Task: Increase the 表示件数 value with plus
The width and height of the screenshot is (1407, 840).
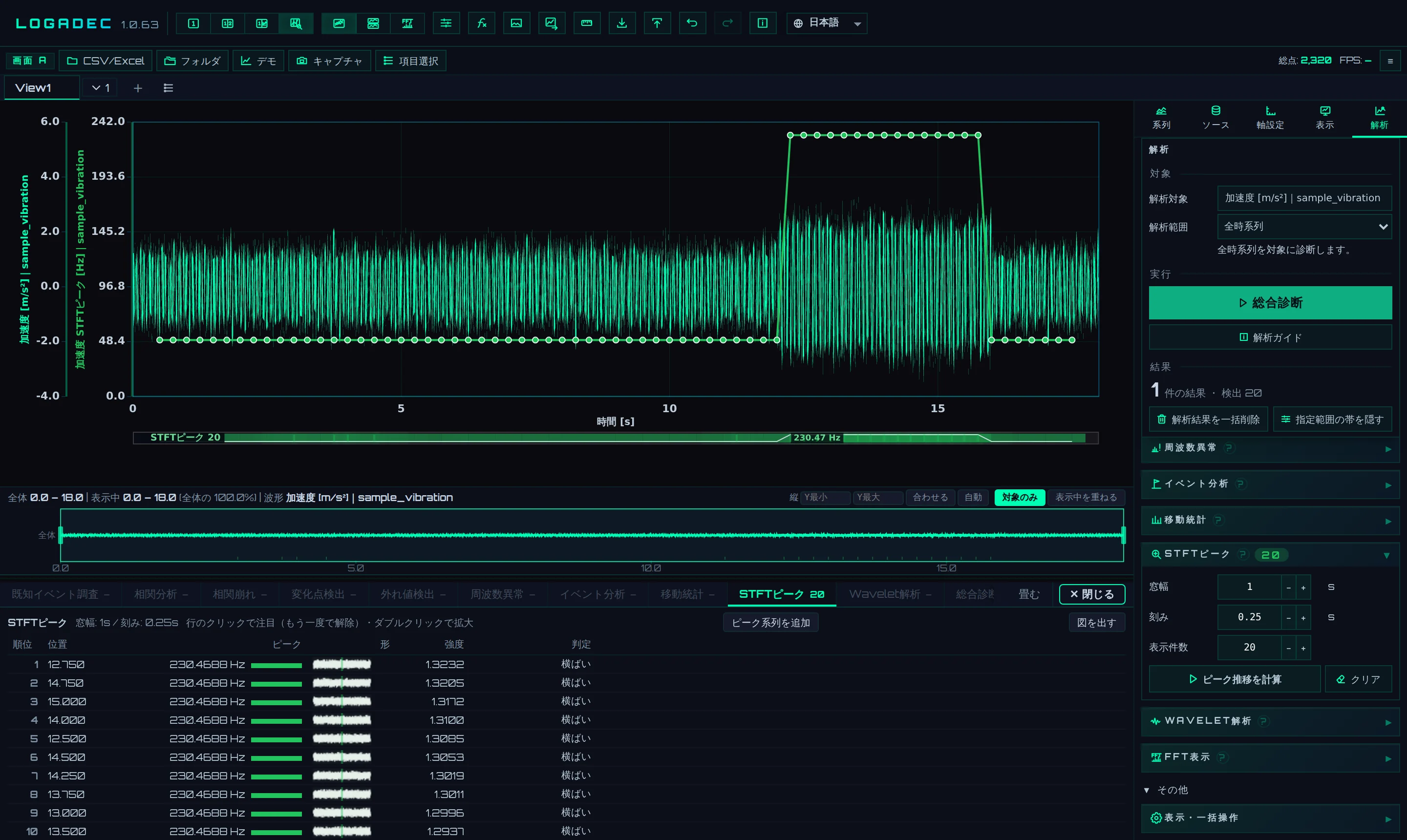Action: point(1303,648)
